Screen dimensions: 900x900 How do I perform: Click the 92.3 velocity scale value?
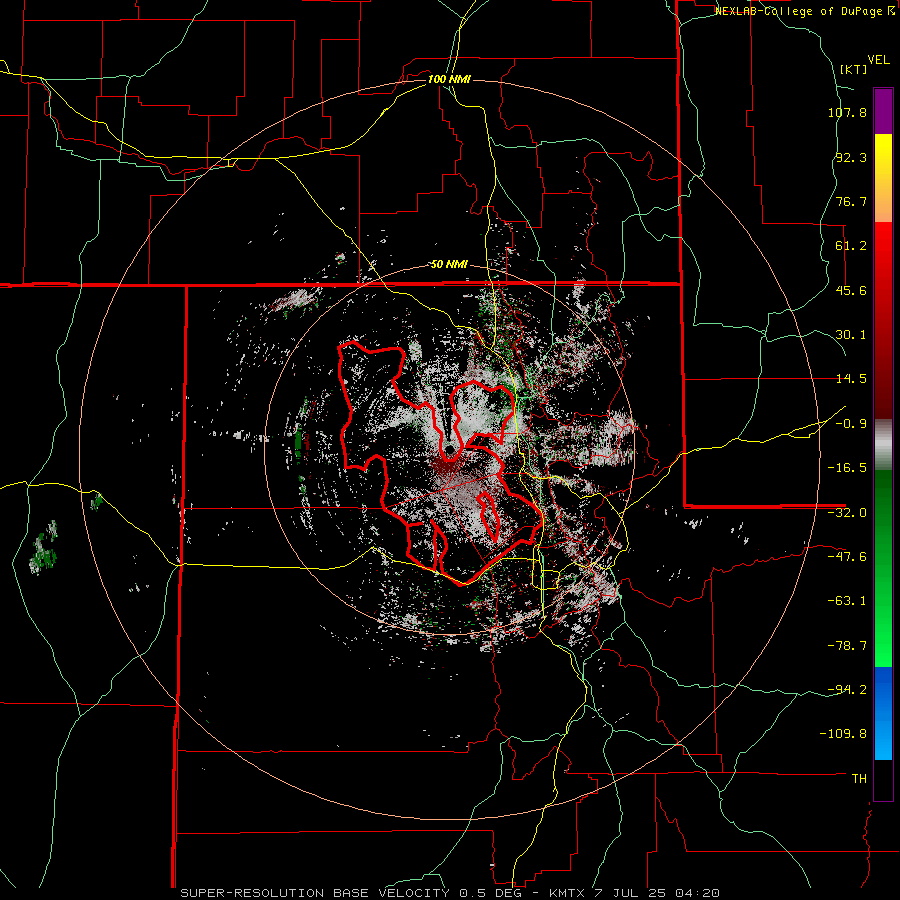click(851, 157)
